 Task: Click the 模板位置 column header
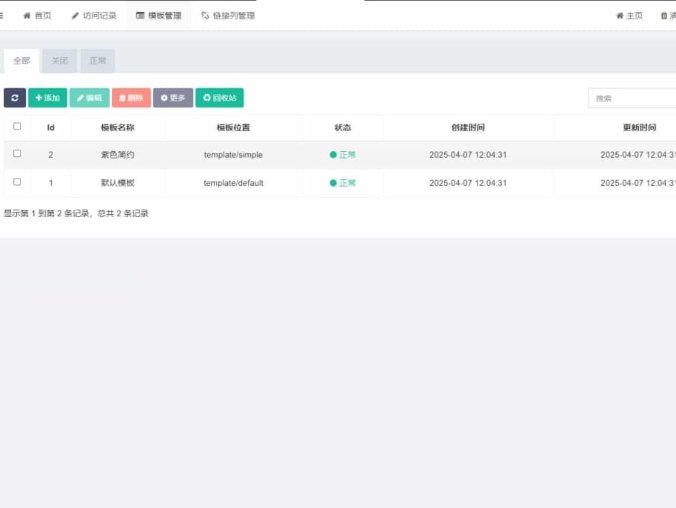point(233,128)
